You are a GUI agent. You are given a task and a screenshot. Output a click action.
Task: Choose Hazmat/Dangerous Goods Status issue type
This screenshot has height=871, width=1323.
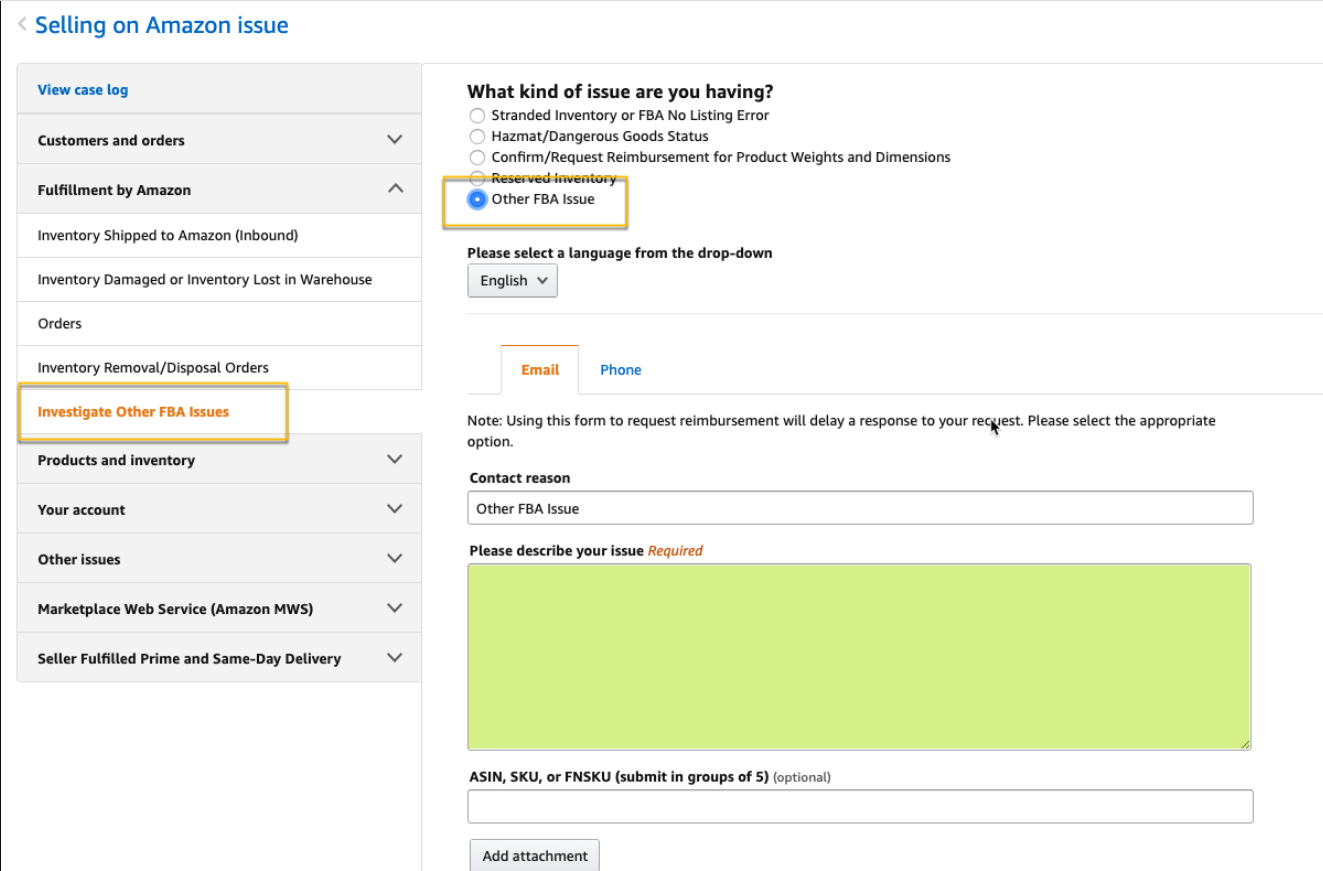tap(477, 136)
